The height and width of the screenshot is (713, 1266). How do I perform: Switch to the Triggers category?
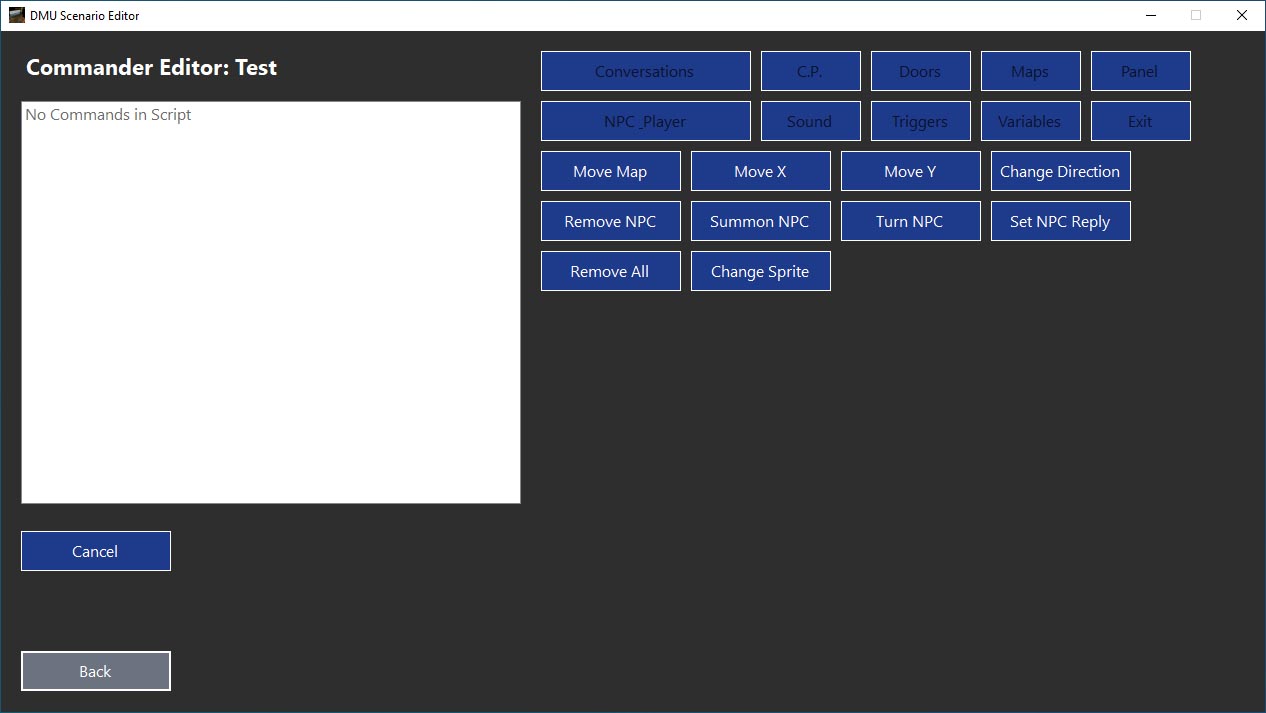point(920,121)
